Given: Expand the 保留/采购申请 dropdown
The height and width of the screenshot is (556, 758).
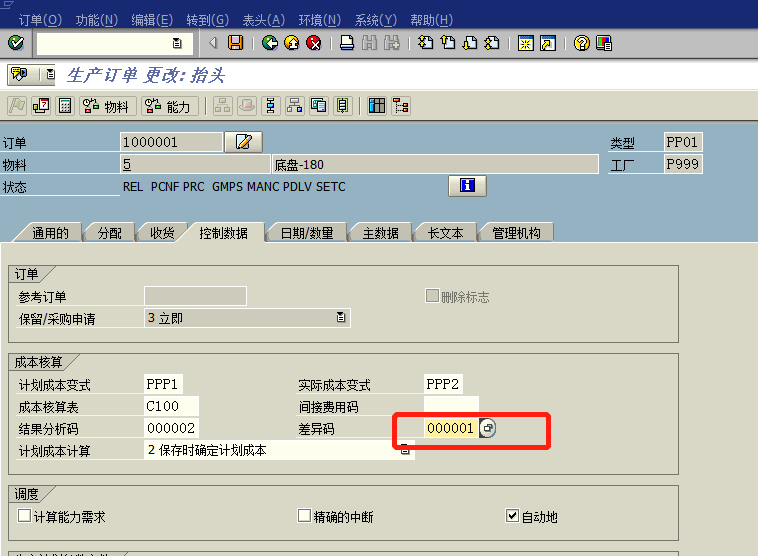Looking at the screenshot, I should point(341,318).
